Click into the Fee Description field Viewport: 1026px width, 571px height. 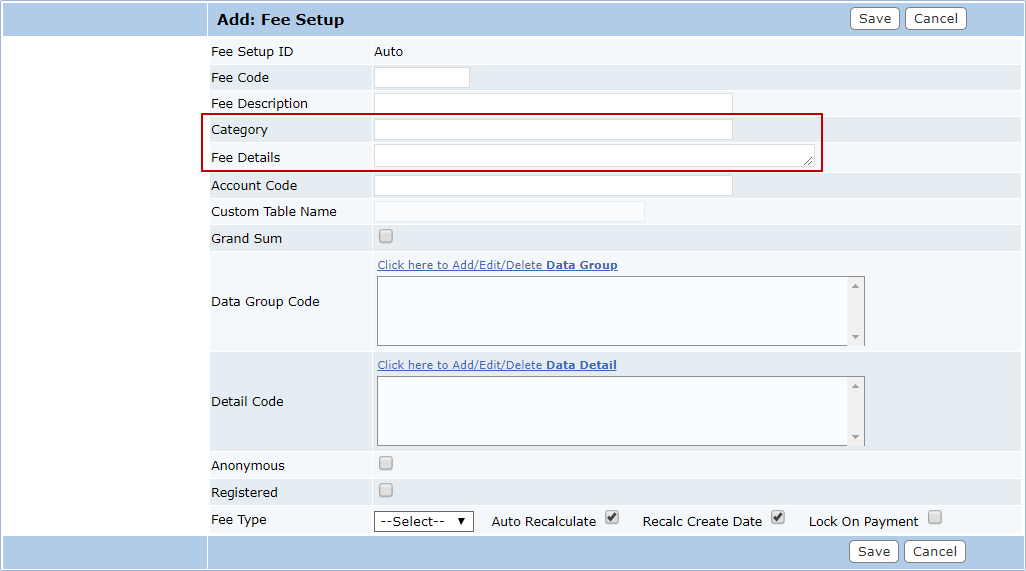click(x=553, y=104)
